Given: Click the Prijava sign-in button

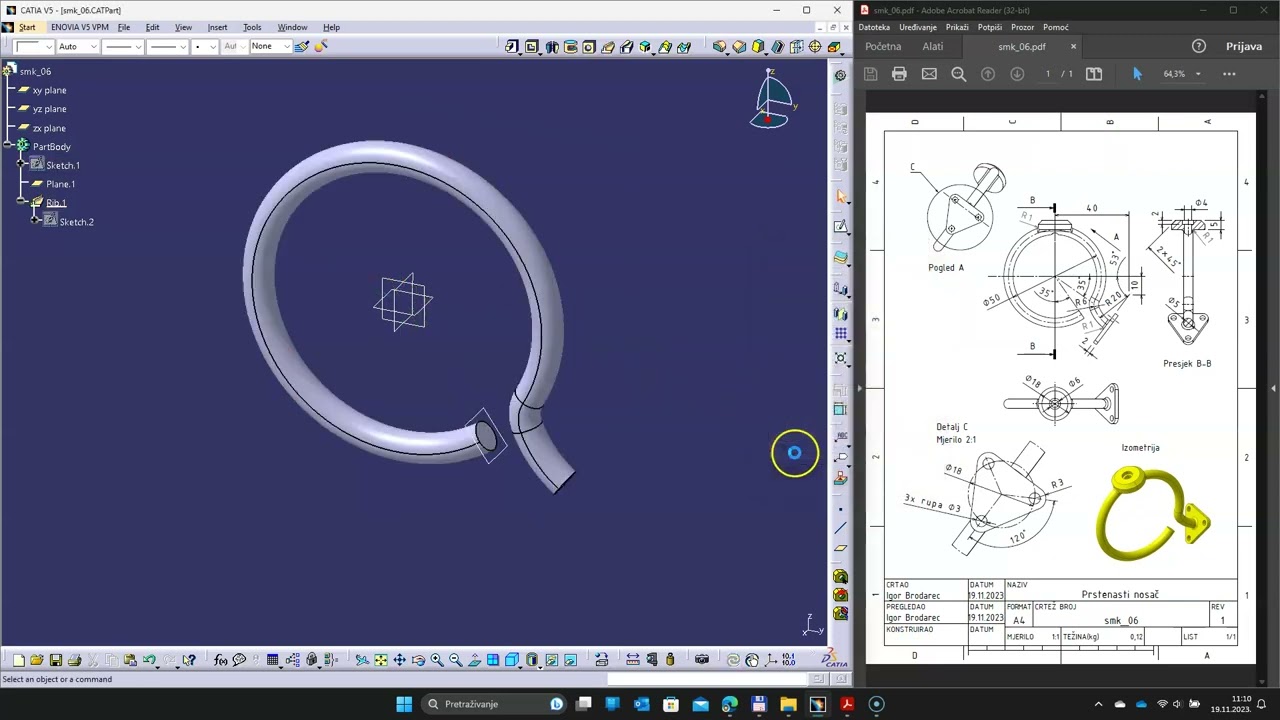Looking at the screenshot, I should coord(1244,46).
